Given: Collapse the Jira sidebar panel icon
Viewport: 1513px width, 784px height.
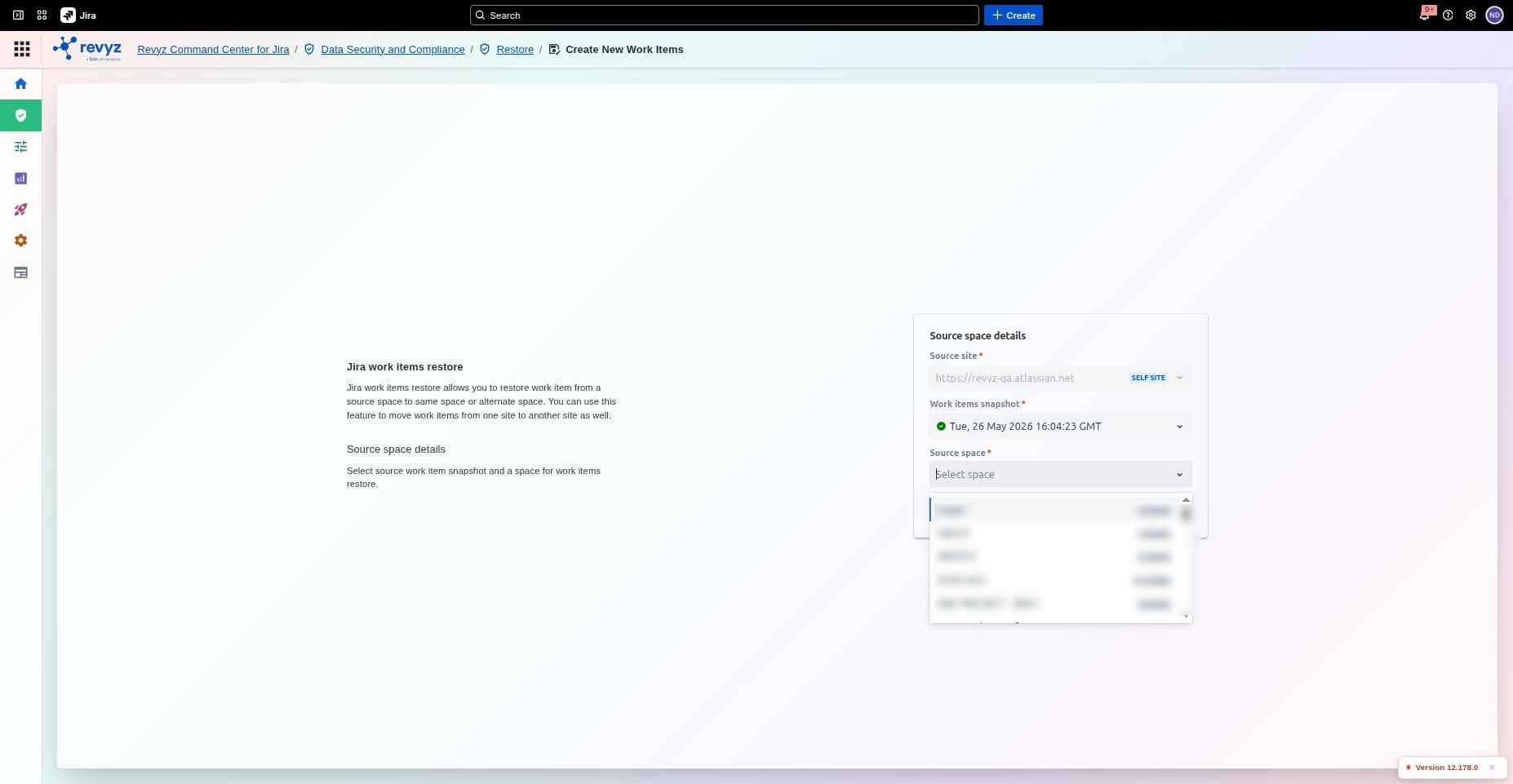Looking at the screenshot, I should [18, 16].
